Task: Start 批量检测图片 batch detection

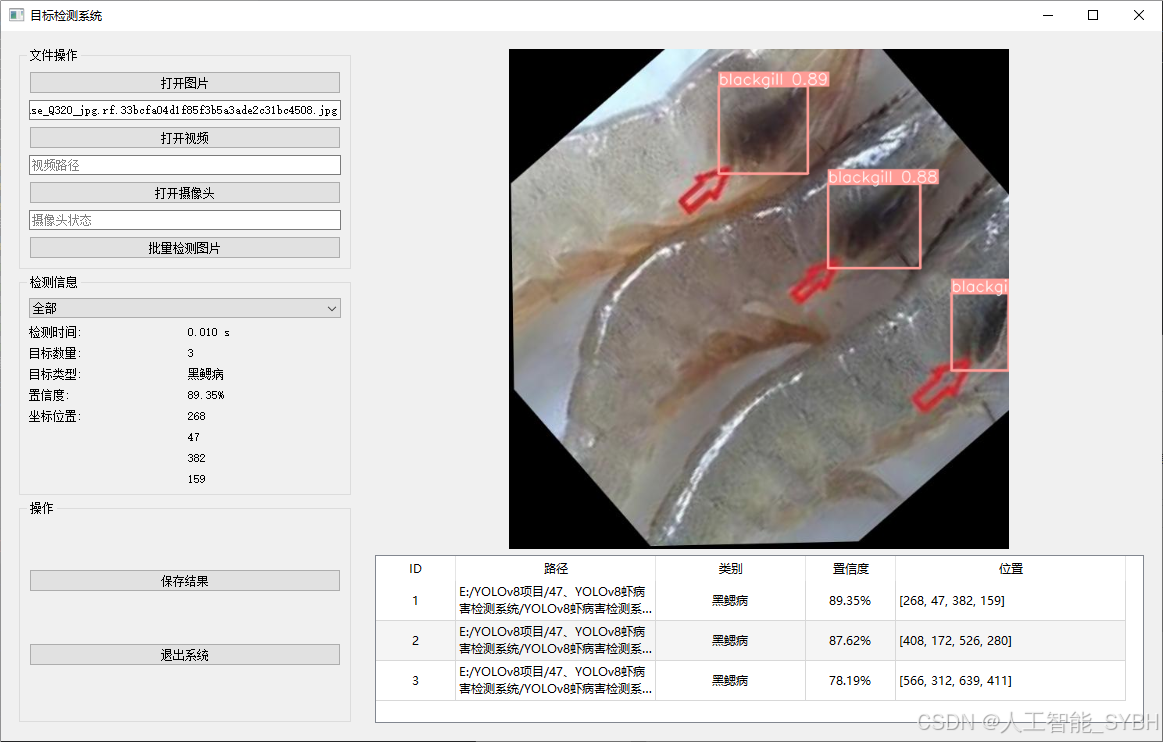Action: click(185, 248)
